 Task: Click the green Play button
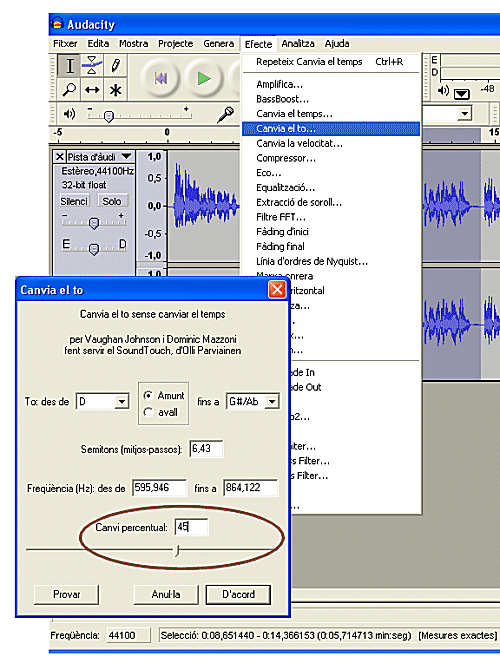point(204,78)
